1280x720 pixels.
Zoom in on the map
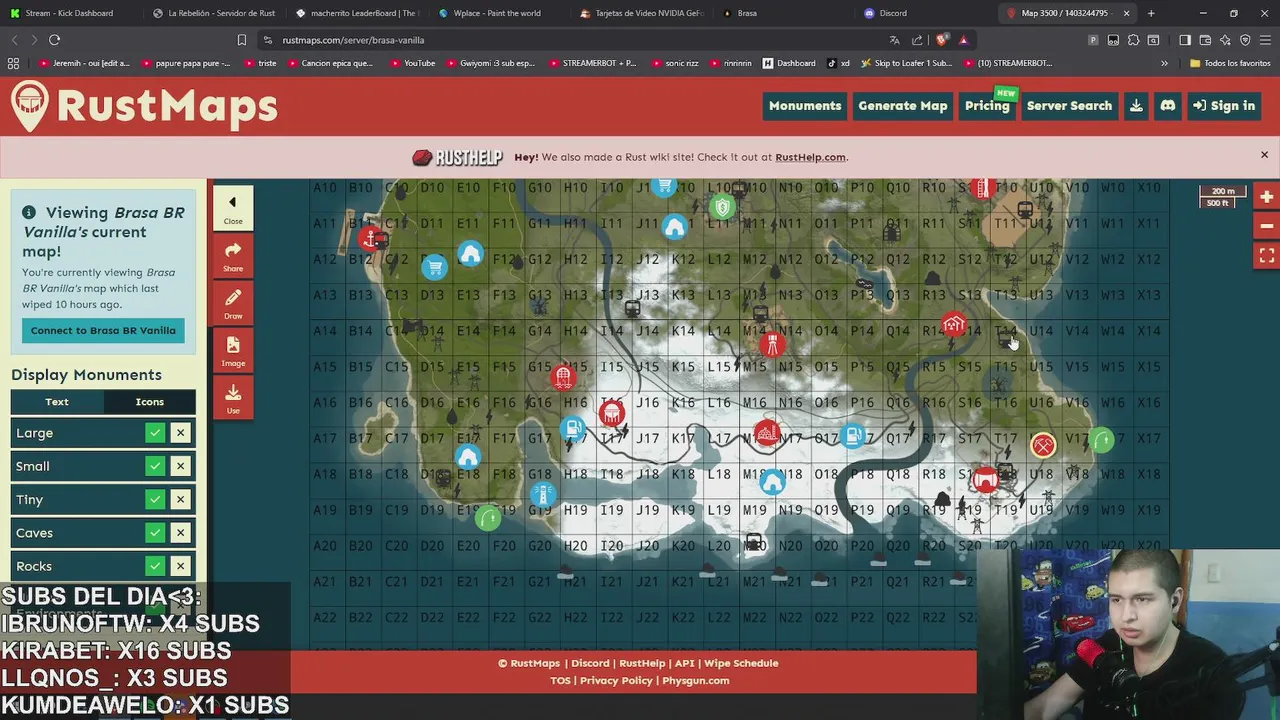pos(1267,197)
